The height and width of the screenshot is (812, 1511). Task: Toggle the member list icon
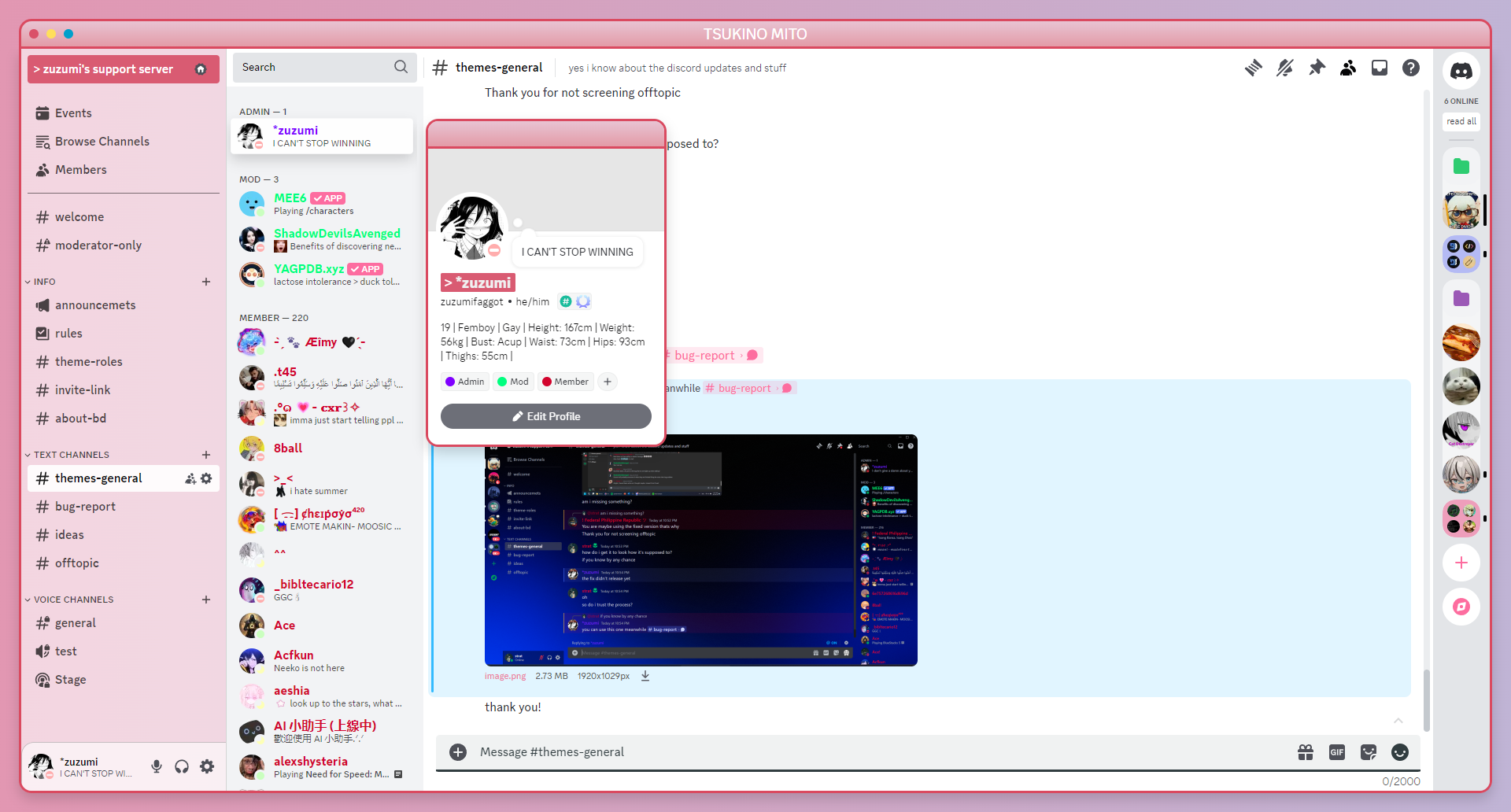tap(1348, 68)
